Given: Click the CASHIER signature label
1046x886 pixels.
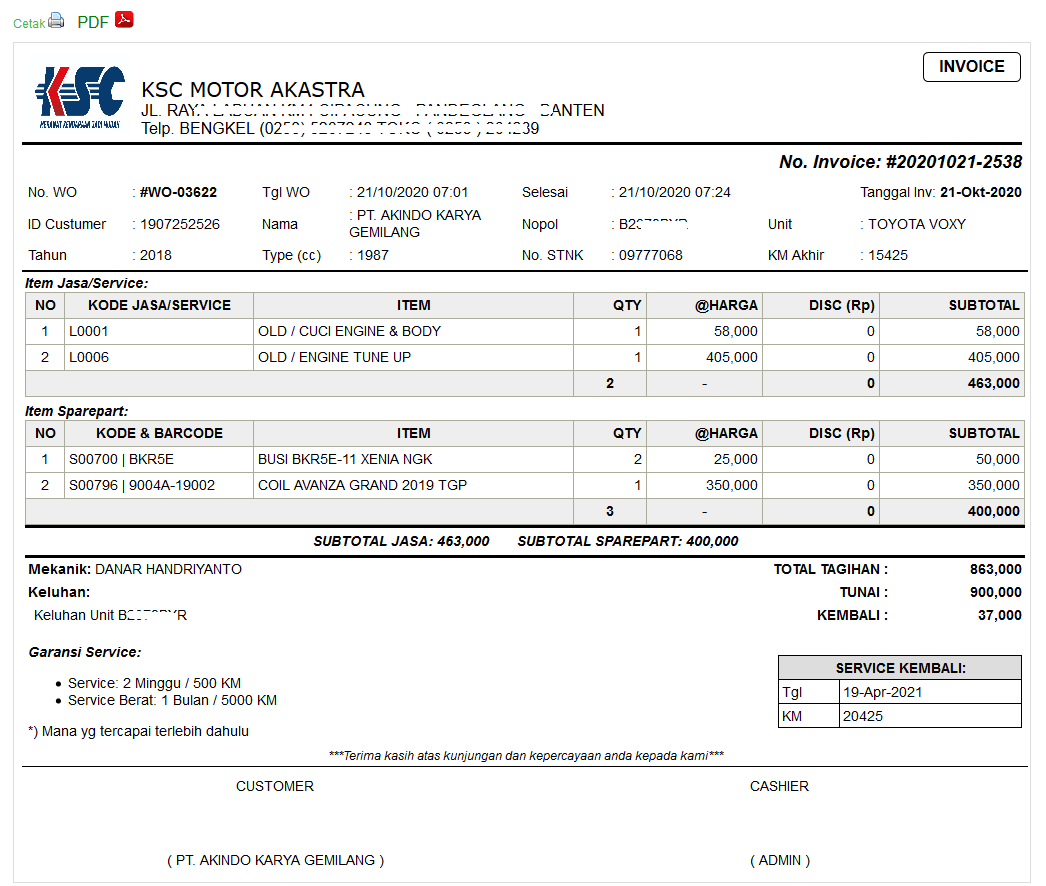Looking at the screenshot, I should tap(779, 786).
